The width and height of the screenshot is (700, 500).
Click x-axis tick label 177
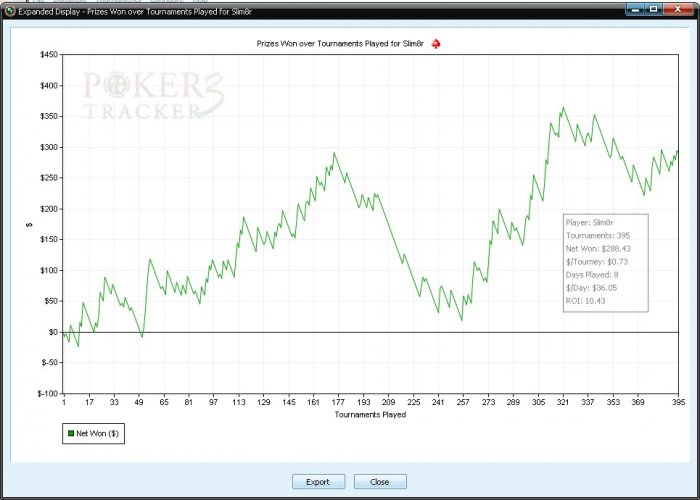338,402
